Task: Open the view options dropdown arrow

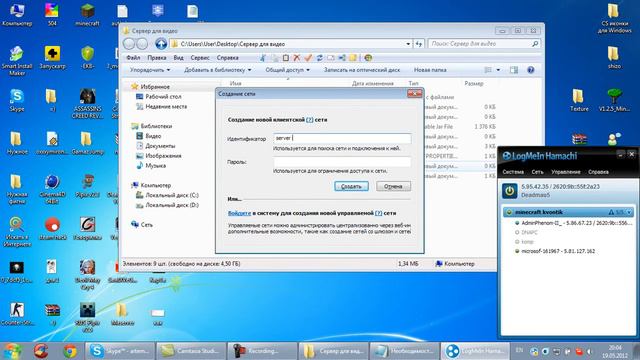Action: point(498,70)
